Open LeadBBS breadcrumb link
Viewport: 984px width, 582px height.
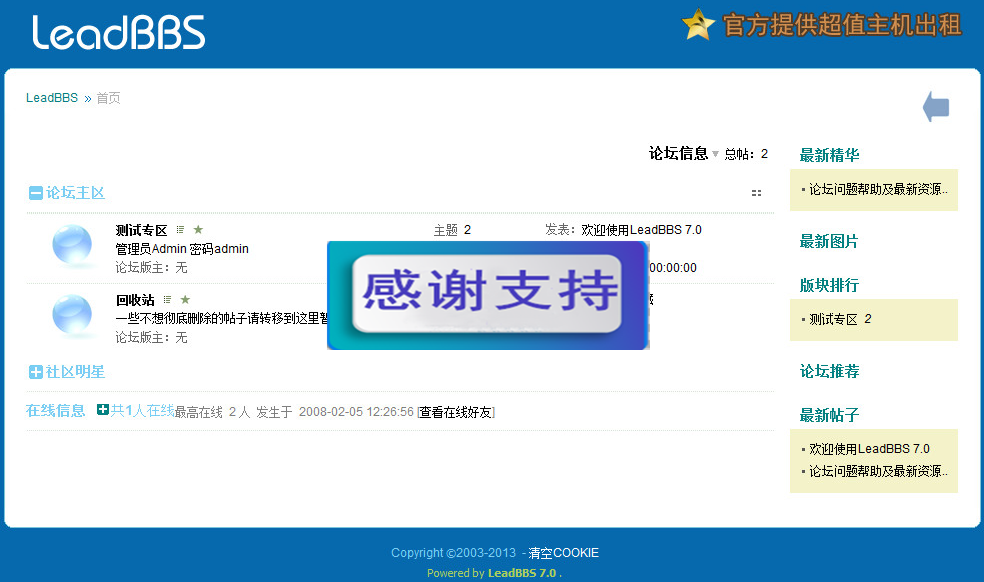point(51,98)
